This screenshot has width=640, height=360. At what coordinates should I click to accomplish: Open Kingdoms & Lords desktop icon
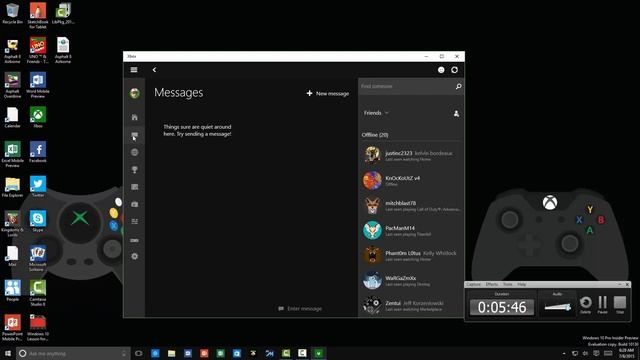click(x=12, y=224)
